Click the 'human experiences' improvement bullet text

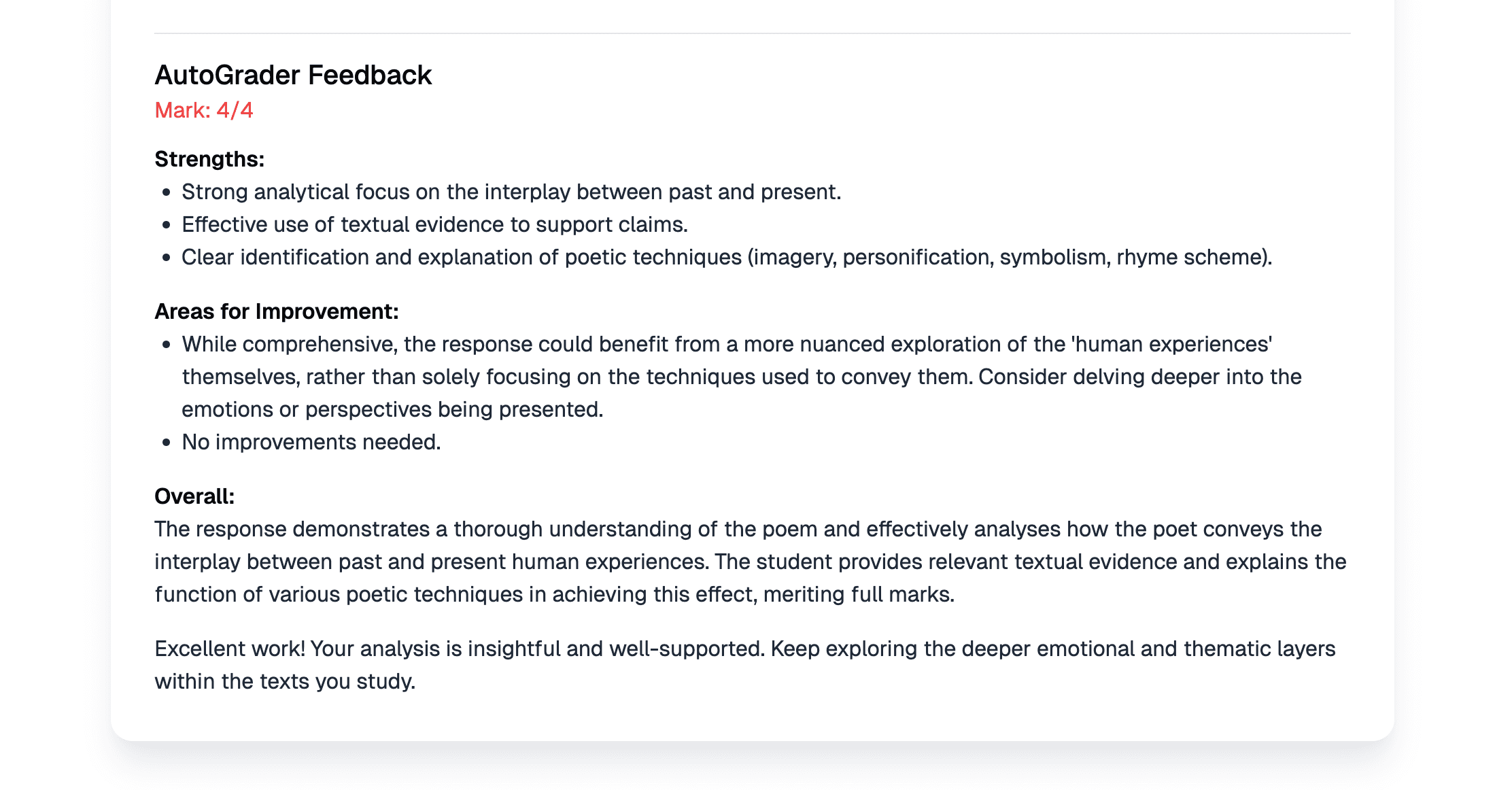coord(742,377)
